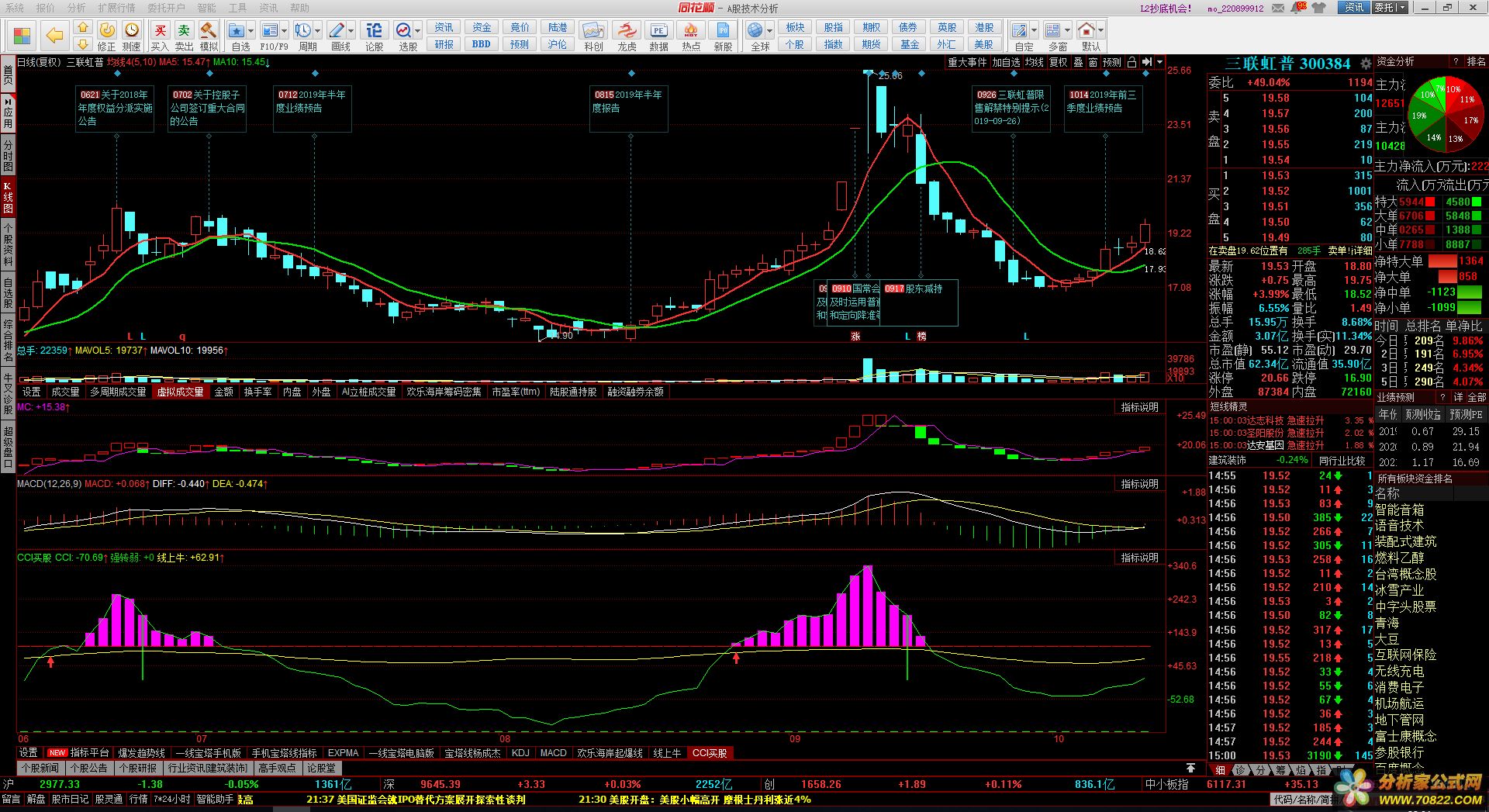Image resolution: width=1489 pixels, height=812 pixels.
Task: Open the 选股 stock screener icon
Action: coord(403,30)
